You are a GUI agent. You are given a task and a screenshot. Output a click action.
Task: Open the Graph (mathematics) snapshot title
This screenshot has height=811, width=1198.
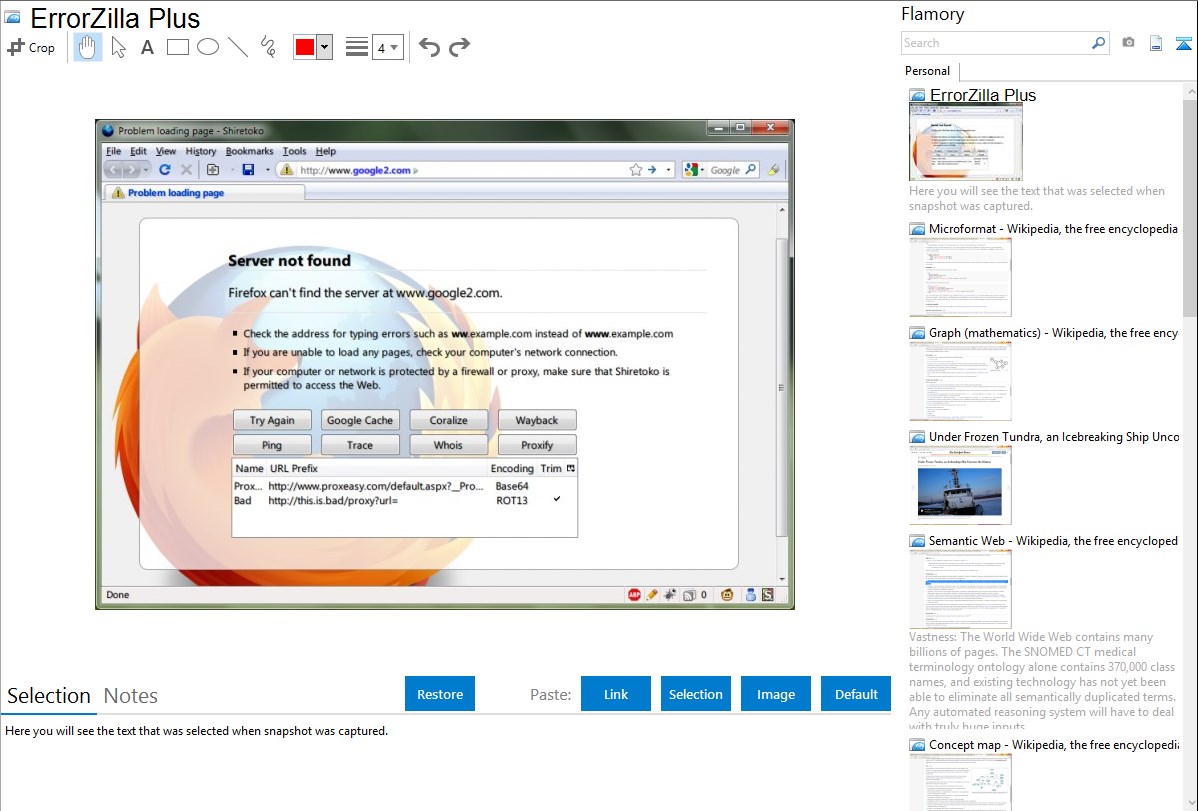tap(1053, 333)
